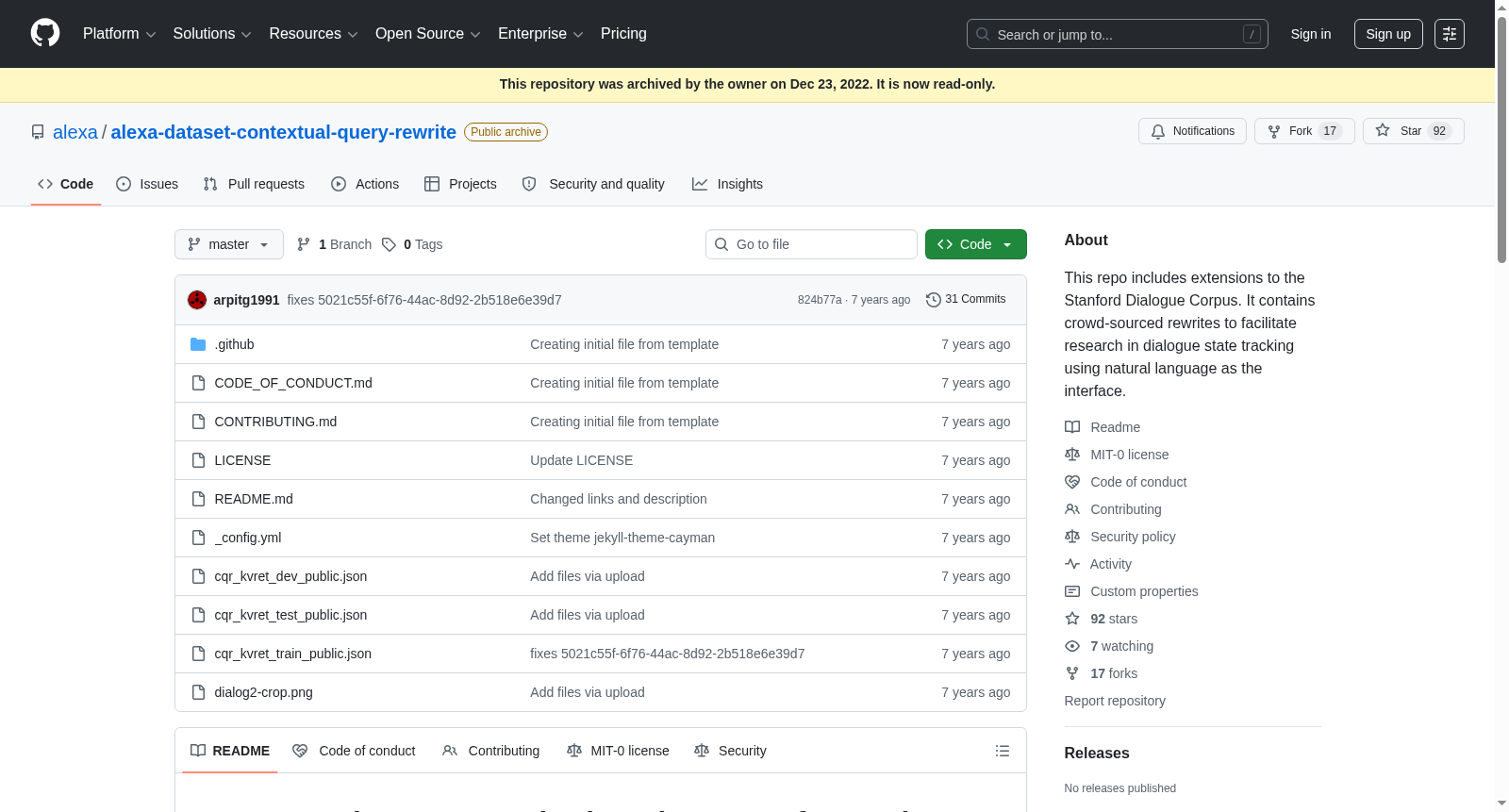Click the arpitg1991 avatar image
Screen dimensions: 1509x812
tap(197, 300)
